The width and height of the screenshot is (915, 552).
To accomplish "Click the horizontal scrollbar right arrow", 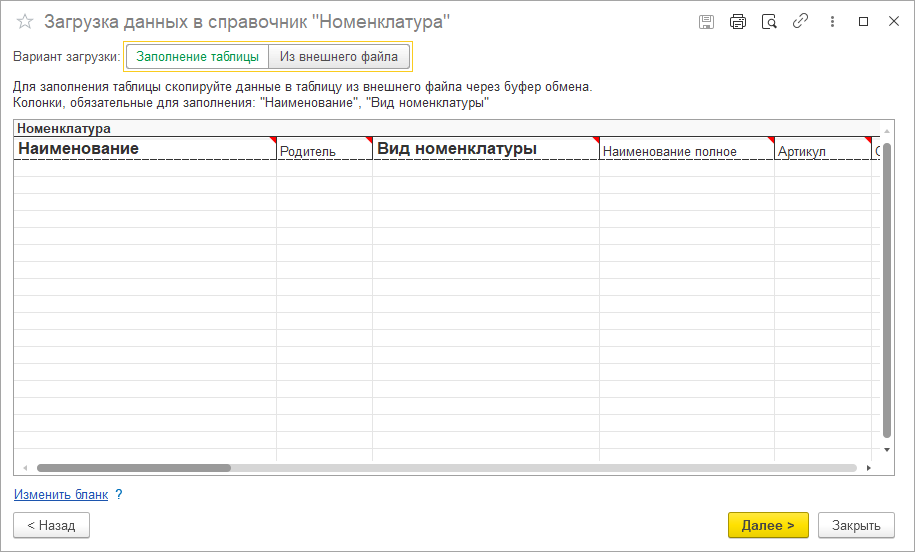I will pos(867,468).
